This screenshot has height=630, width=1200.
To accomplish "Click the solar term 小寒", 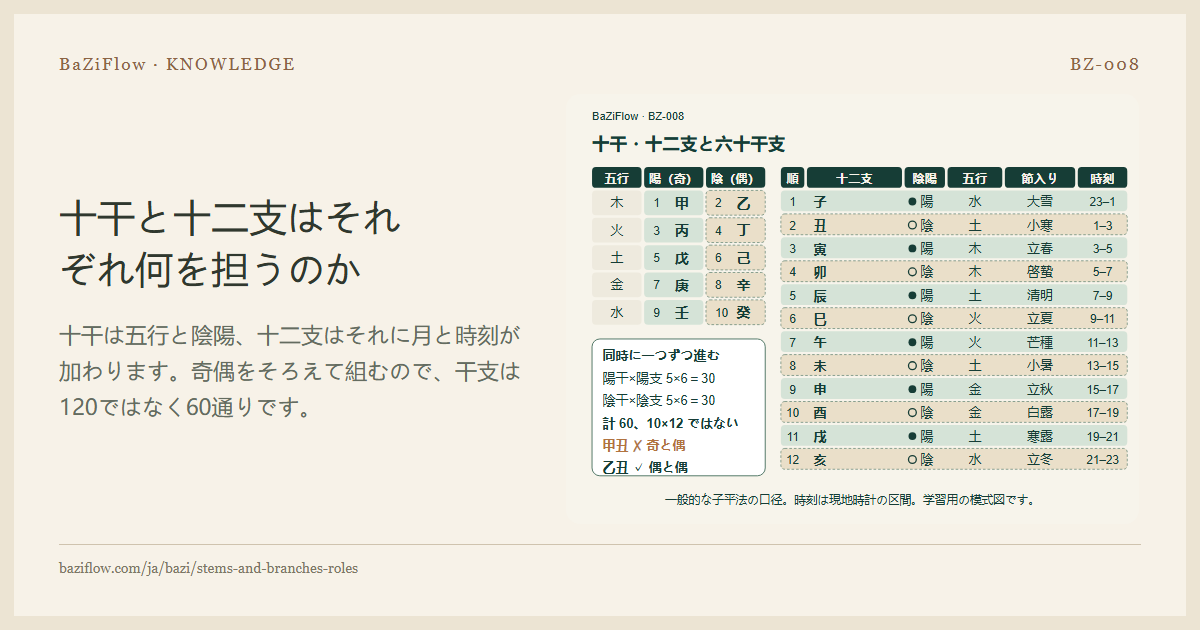I will point(1040,225).
